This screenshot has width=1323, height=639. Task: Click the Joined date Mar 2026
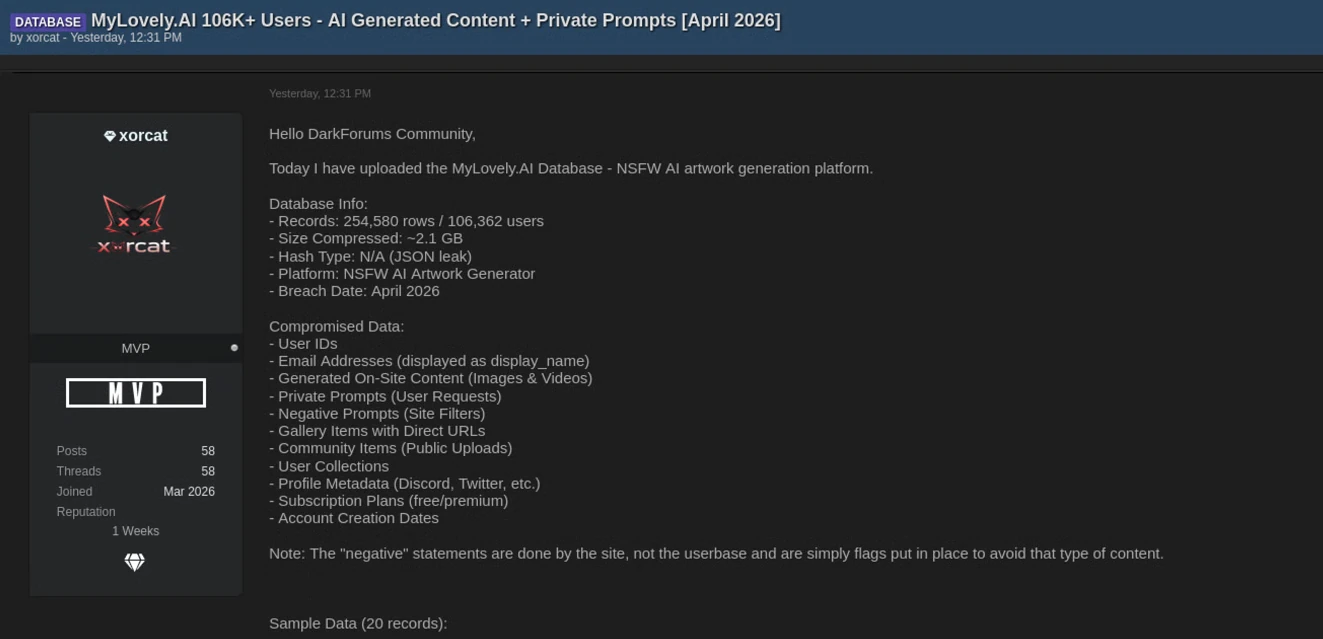coord(189,492)
